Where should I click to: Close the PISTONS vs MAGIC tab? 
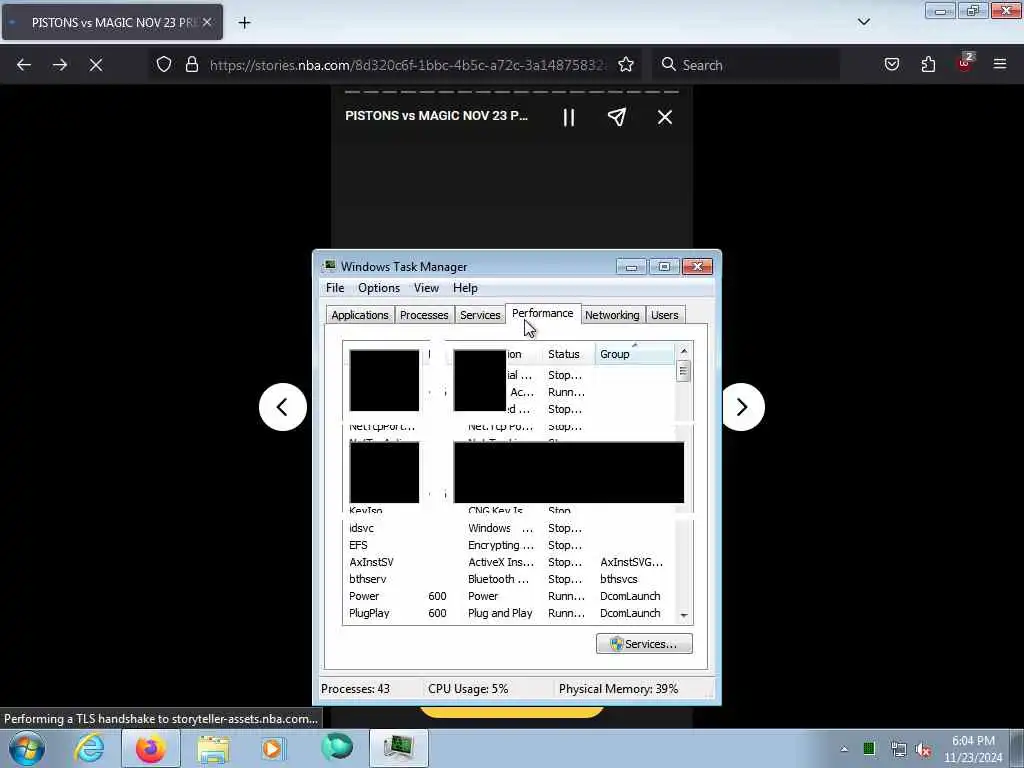click(207, 22)
